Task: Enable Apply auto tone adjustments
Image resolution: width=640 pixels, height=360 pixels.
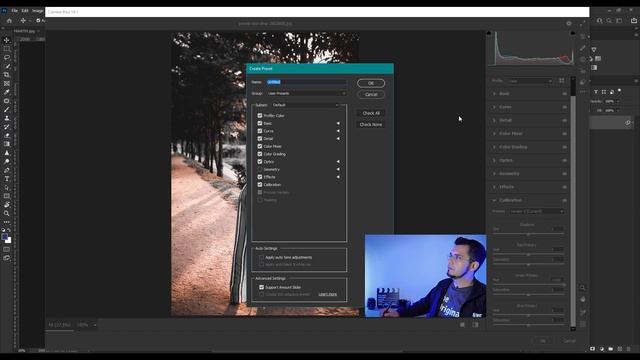Action: 261,258
